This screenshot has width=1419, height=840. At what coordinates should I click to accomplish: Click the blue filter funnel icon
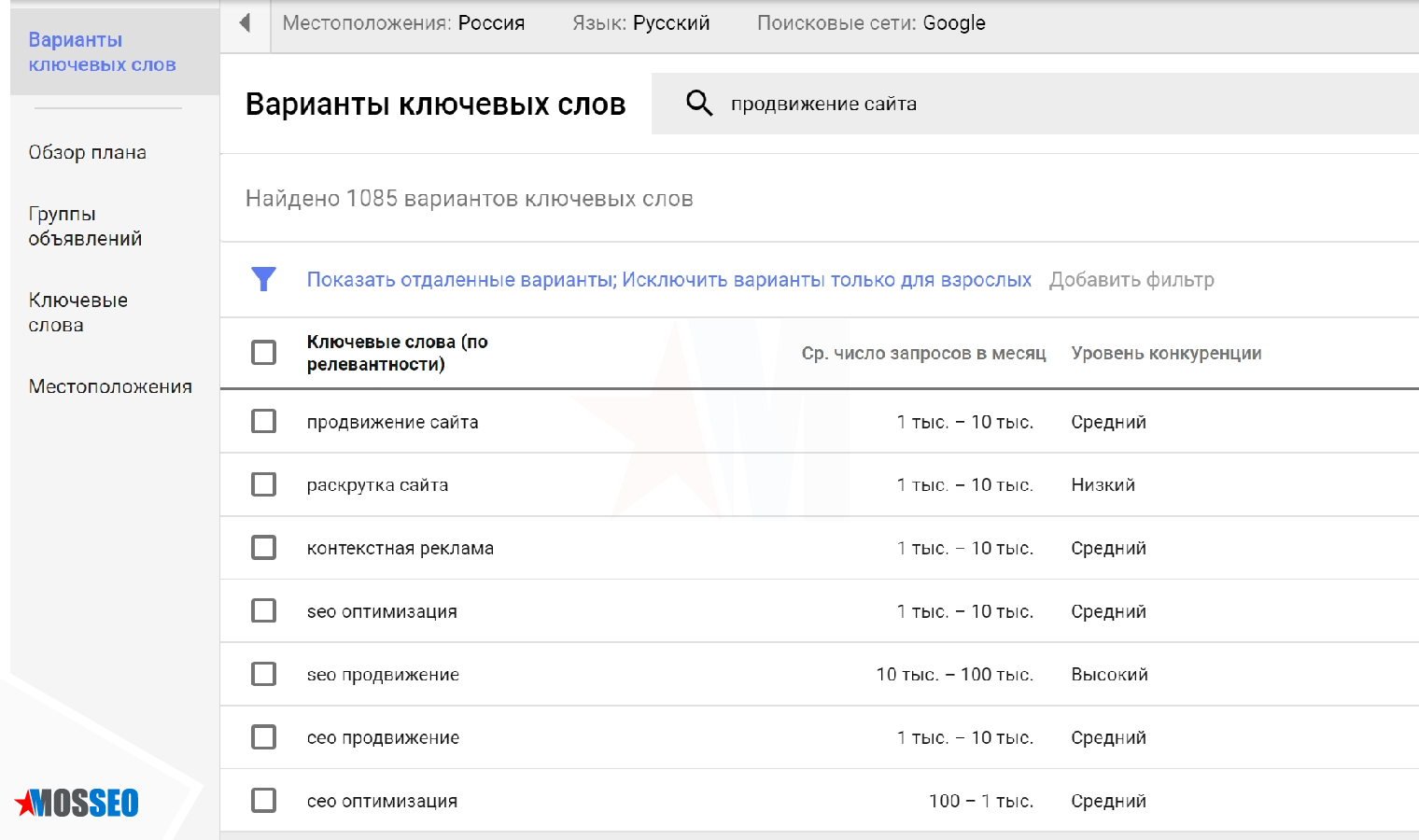click(264, 278)
